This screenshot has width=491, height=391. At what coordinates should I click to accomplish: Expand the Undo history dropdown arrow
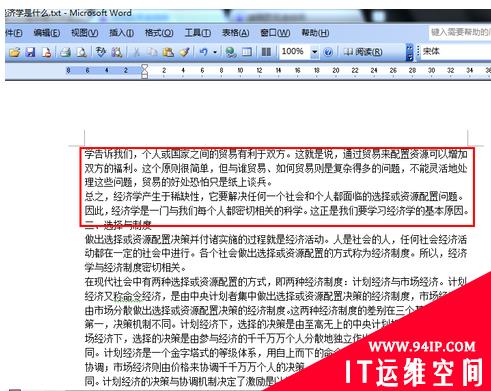[215, 52]
